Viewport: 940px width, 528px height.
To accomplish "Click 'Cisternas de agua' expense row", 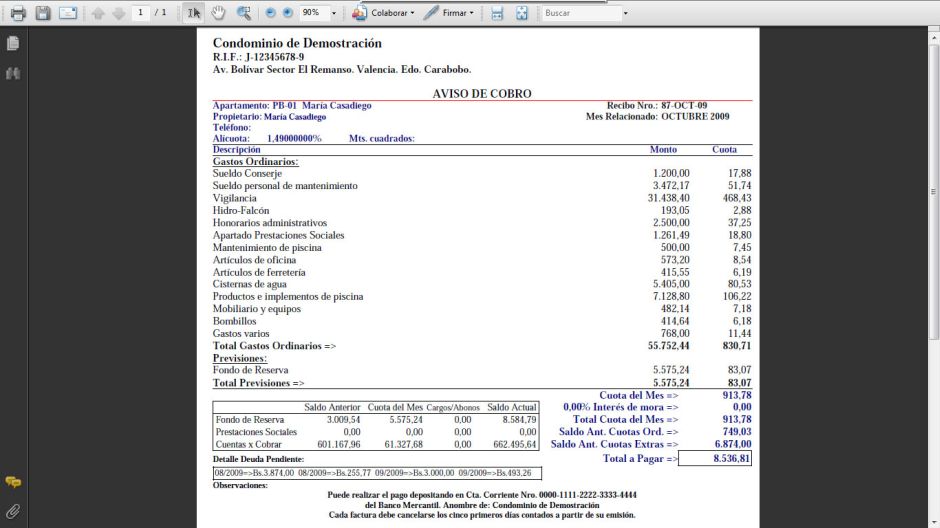I will click(482, 284).
